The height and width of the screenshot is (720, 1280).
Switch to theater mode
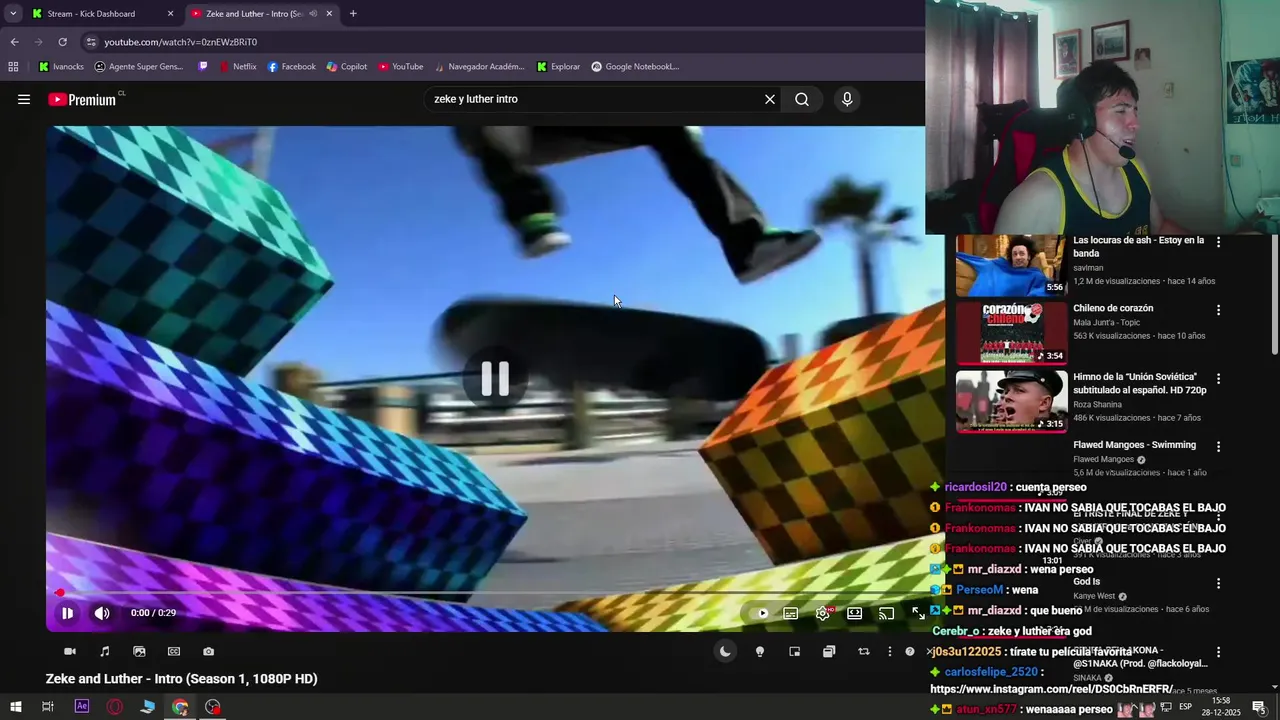pyautogui.click(x=855, y=613)
